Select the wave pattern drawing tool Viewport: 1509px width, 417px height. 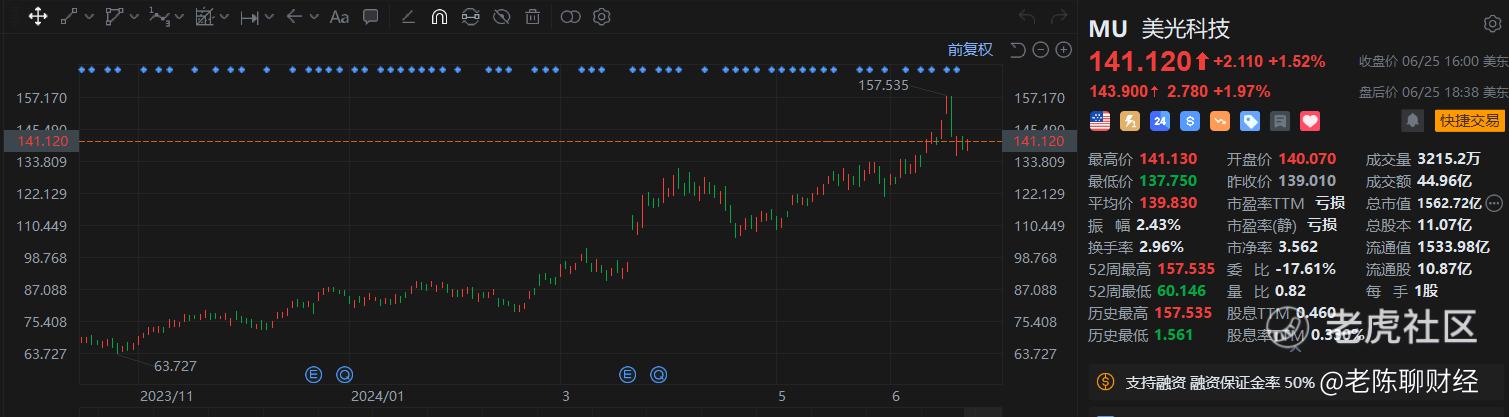coord(159,16)
